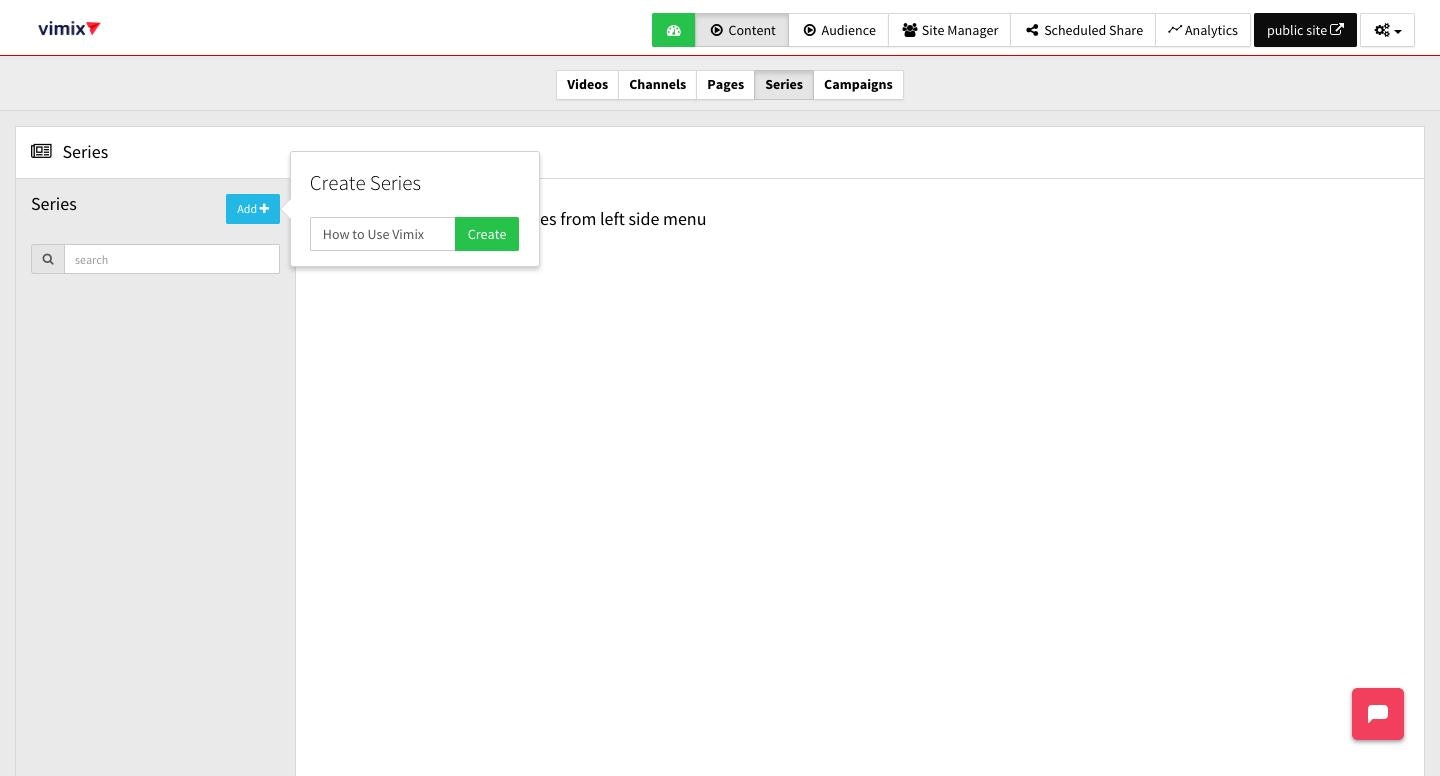The width and height of the screenshot is (1440, 776).
Task: Focus the series name field in Create Series
Action: (x=383, y=234)
